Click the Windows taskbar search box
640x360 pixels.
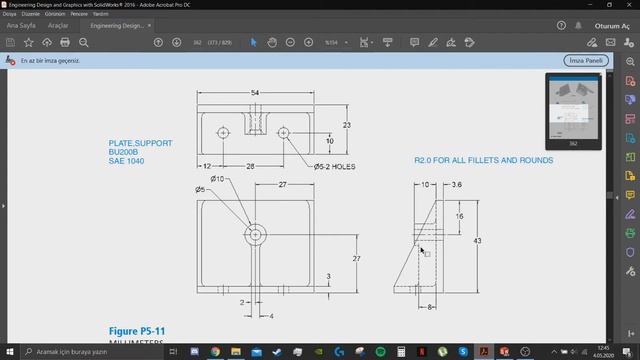[91, 351]
